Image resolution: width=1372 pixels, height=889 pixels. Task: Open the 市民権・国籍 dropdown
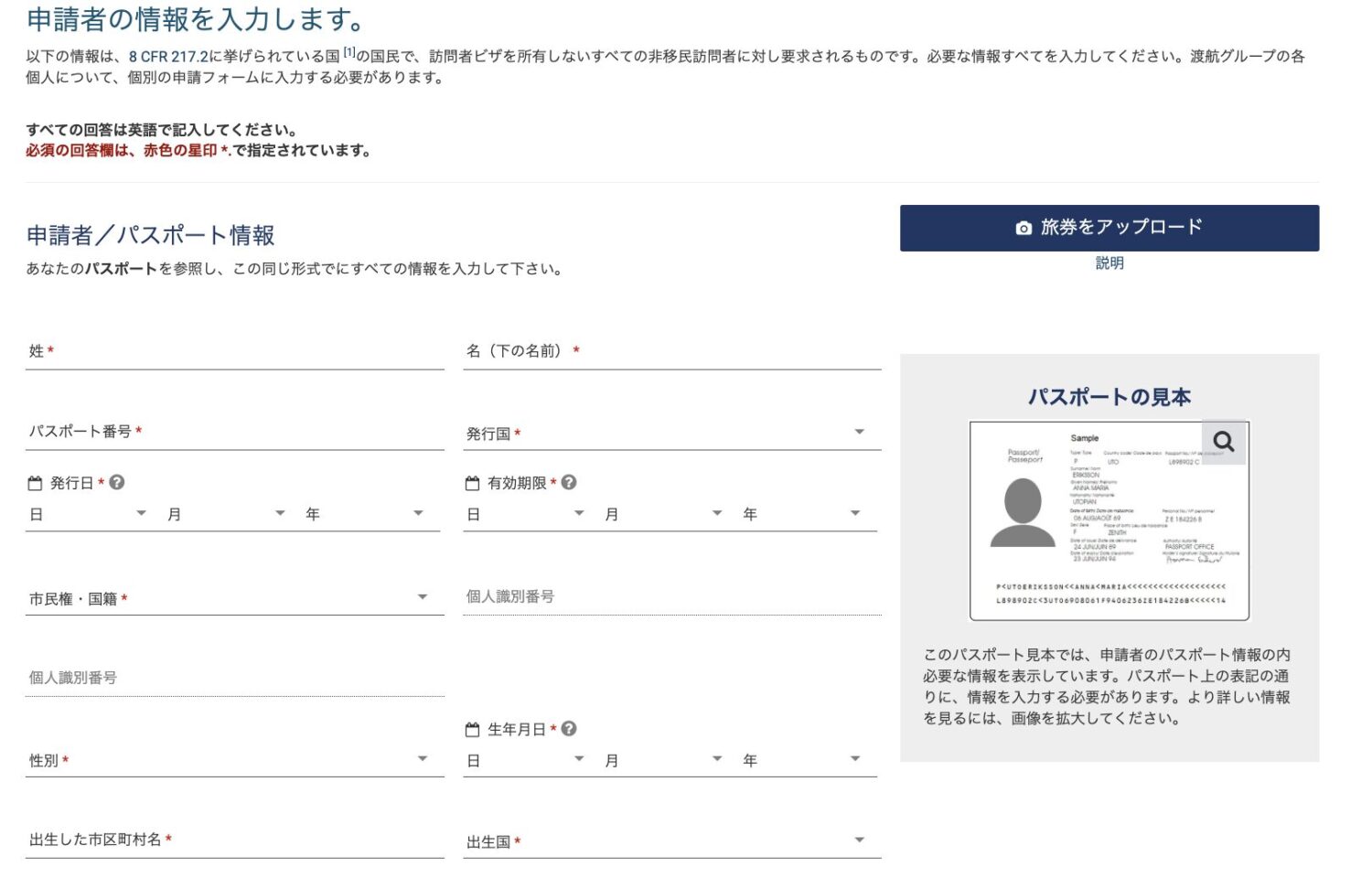[x=234, y=599]
